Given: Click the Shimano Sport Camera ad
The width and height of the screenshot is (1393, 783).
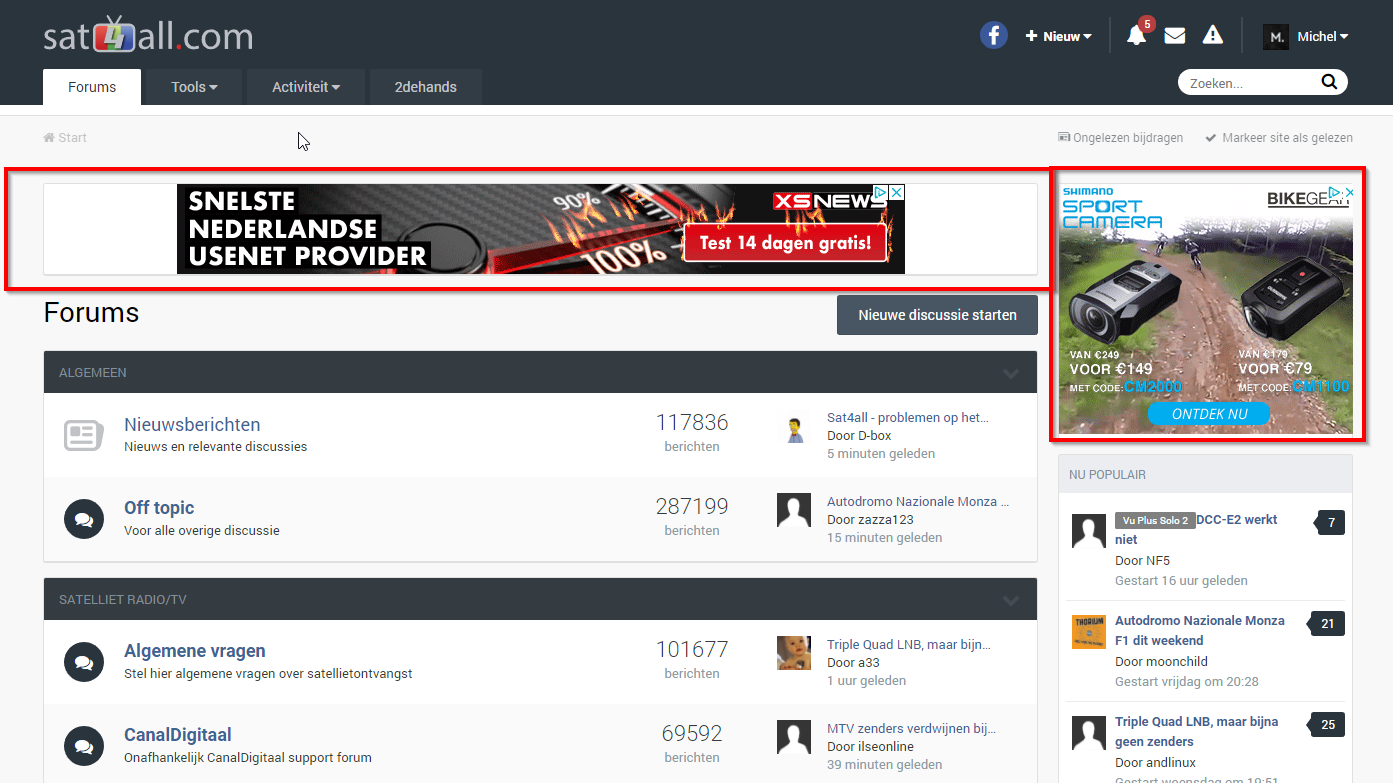Looking at the screenshot, I should click(x=1206, y=310).
